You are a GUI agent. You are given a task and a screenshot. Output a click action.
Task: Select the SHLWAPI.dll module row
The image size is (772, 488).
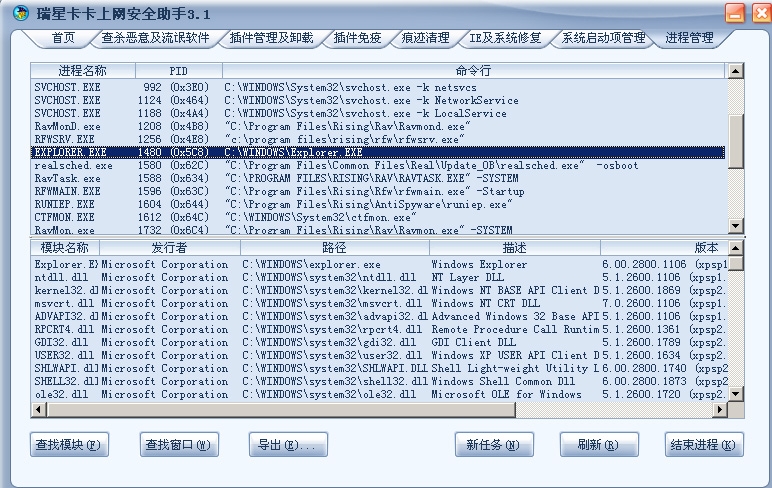point(380,368)
